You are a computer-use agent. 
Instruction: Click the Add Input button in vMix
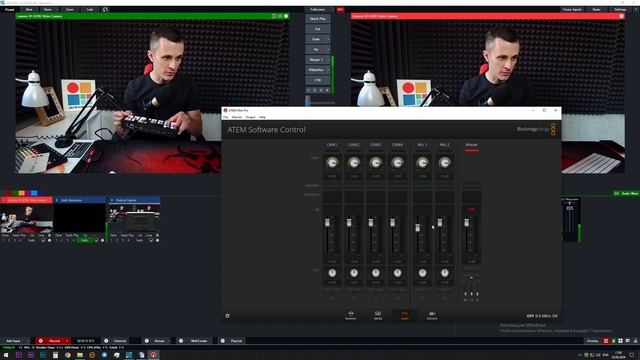point(13,341)
